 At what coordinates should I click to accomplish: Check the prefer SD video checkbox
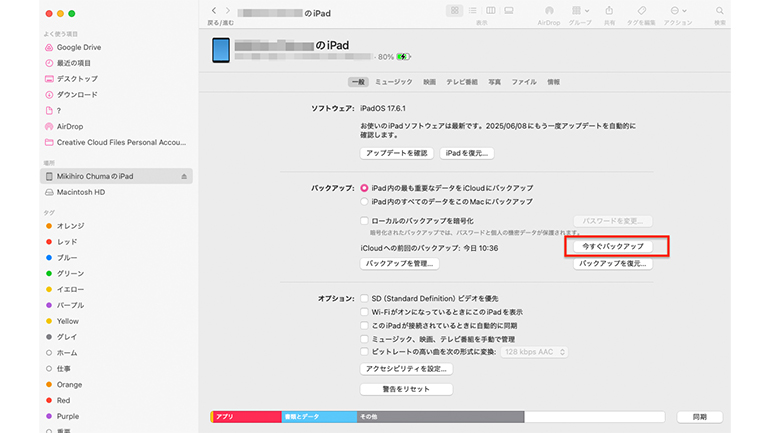pyautogui.click(x=364, y=298)
